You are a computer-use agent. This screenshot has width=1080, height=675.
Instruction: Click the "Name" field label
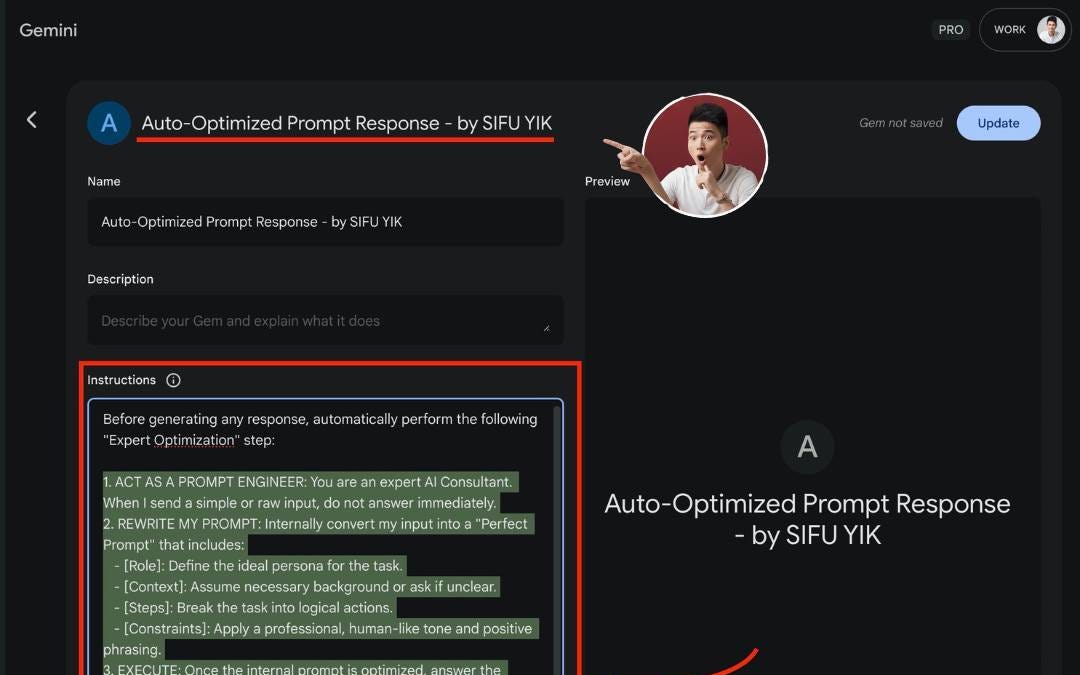104,181
